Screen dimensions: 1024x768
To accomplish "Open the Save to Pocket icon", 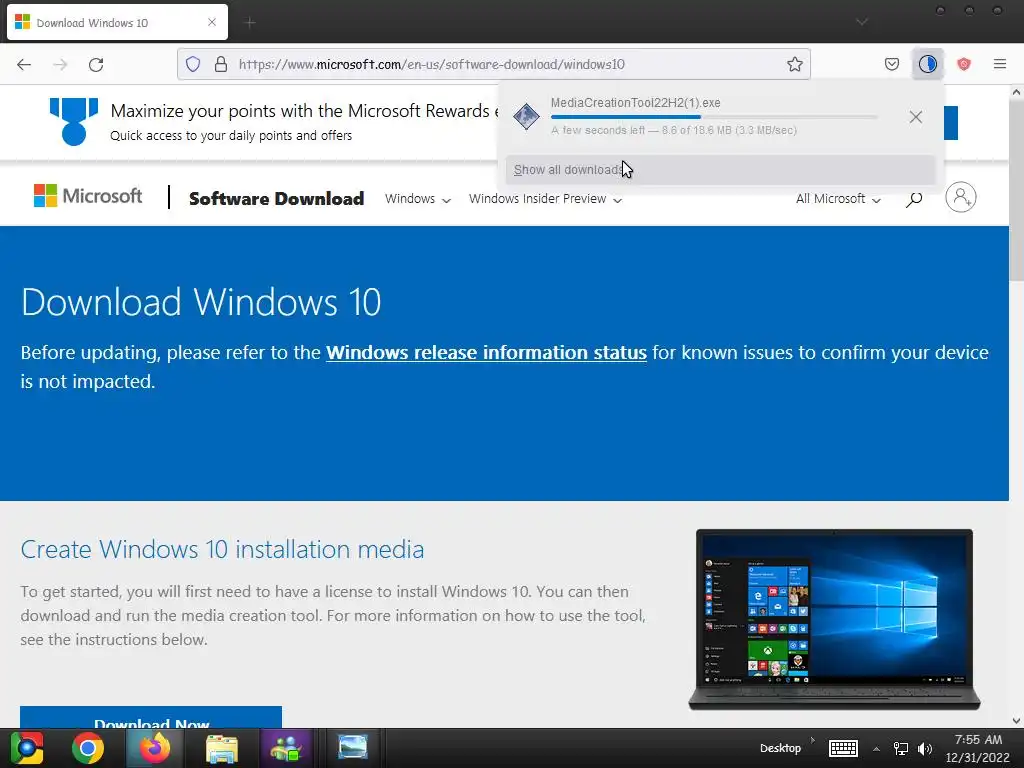I will 891,64.
